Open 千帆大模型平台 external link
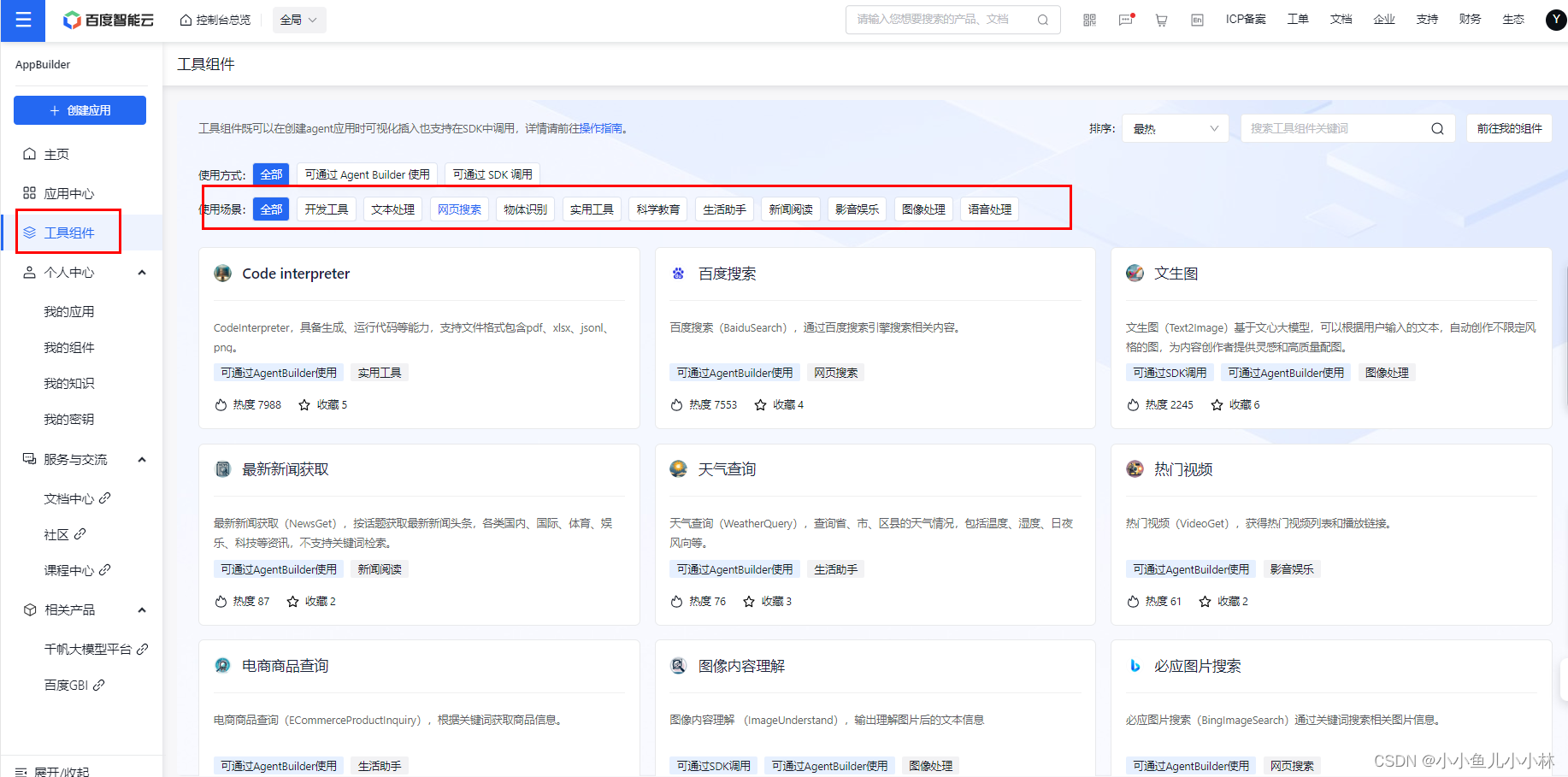 coord(96,650)
